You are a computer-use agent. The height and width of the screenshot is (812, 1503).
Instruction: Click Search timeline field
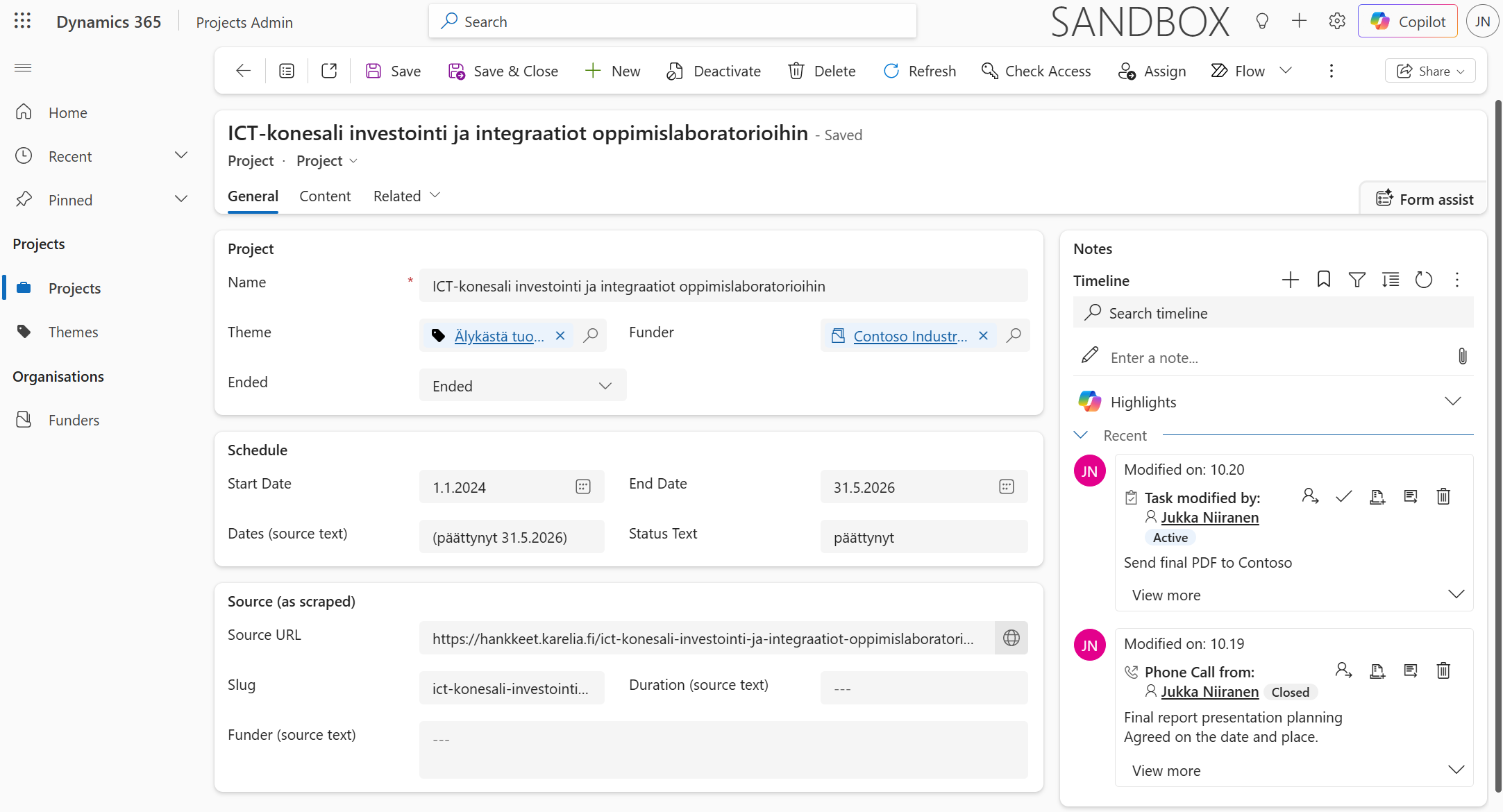1273,313
